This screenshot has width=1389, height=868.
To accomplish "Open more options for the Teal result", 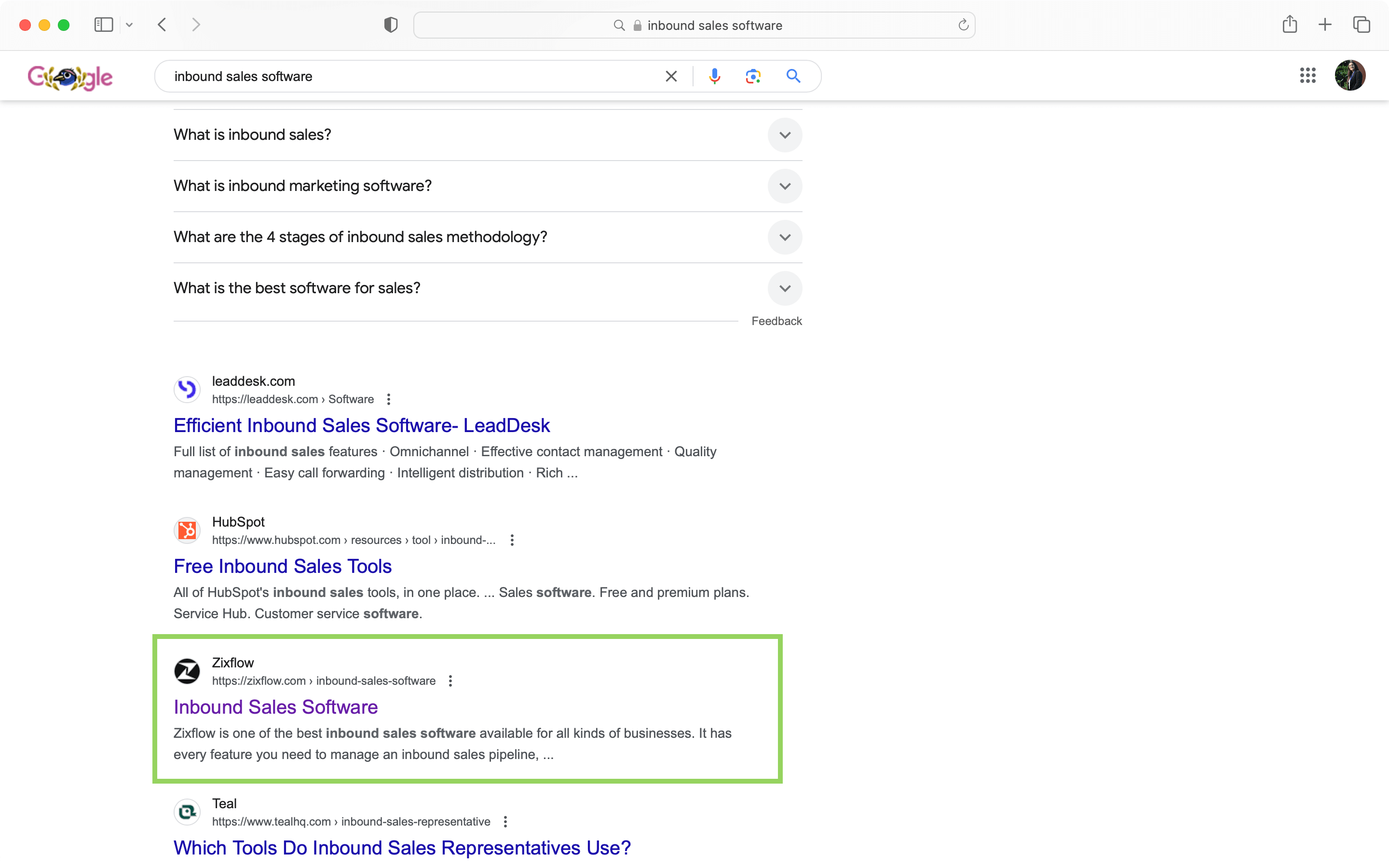I will click(505, 822).
